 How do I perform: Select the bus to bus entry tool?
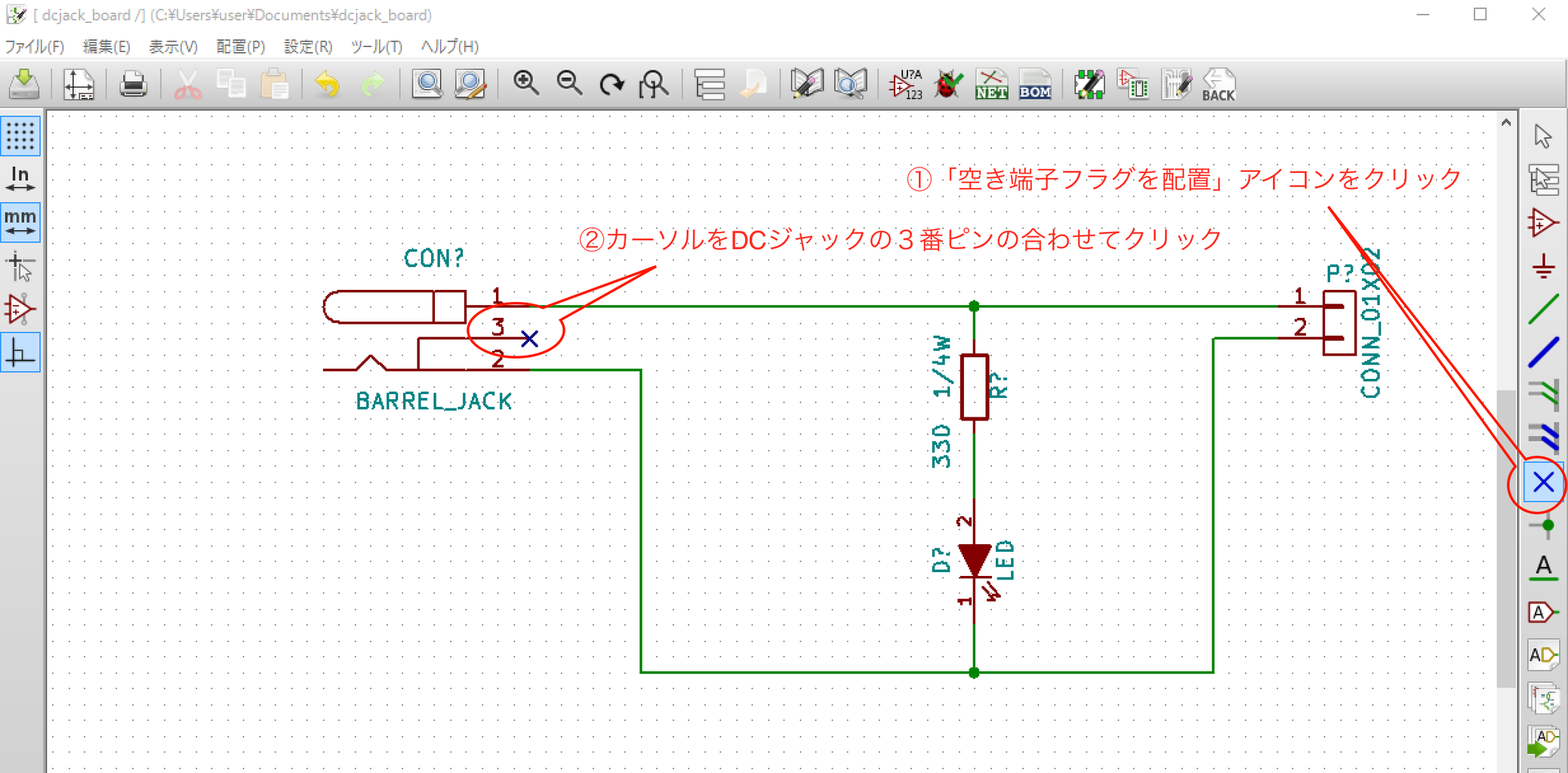1543,438
